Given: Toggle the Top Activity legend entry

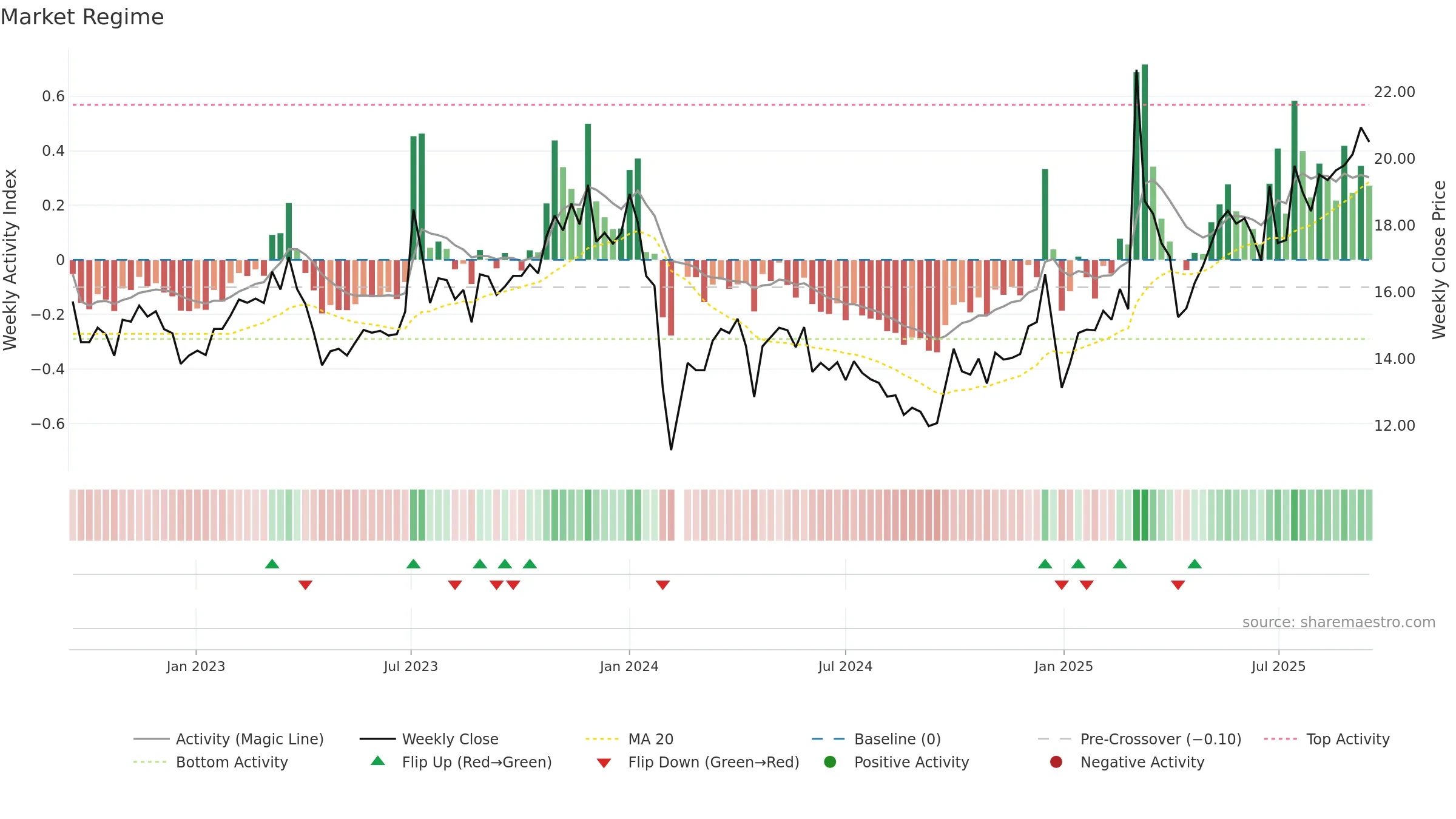Looking at the screenshot, I should tap(1327, 739).
